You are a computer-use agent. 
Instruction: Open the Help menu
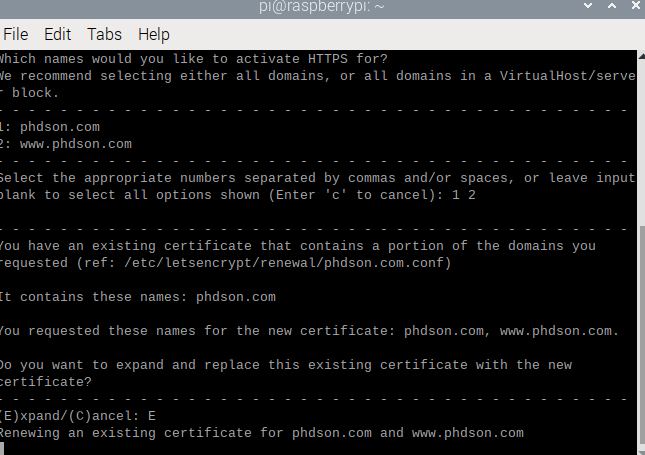(153, 35)
